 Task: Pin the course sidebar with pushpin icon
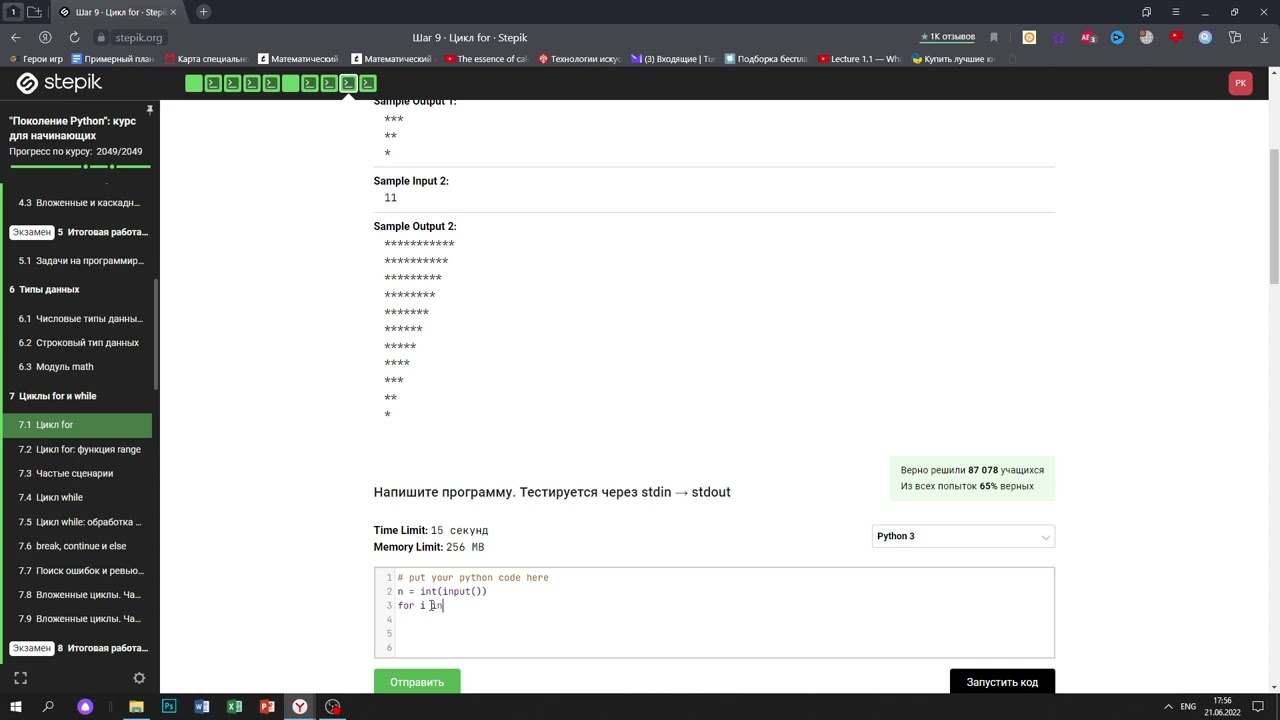pos(150,110)
